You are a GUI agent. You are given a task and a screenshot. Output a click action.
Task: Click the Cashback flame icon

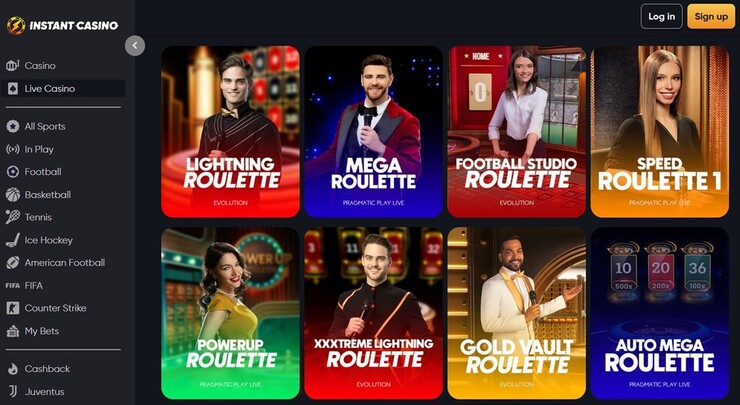tap(13, 369)
